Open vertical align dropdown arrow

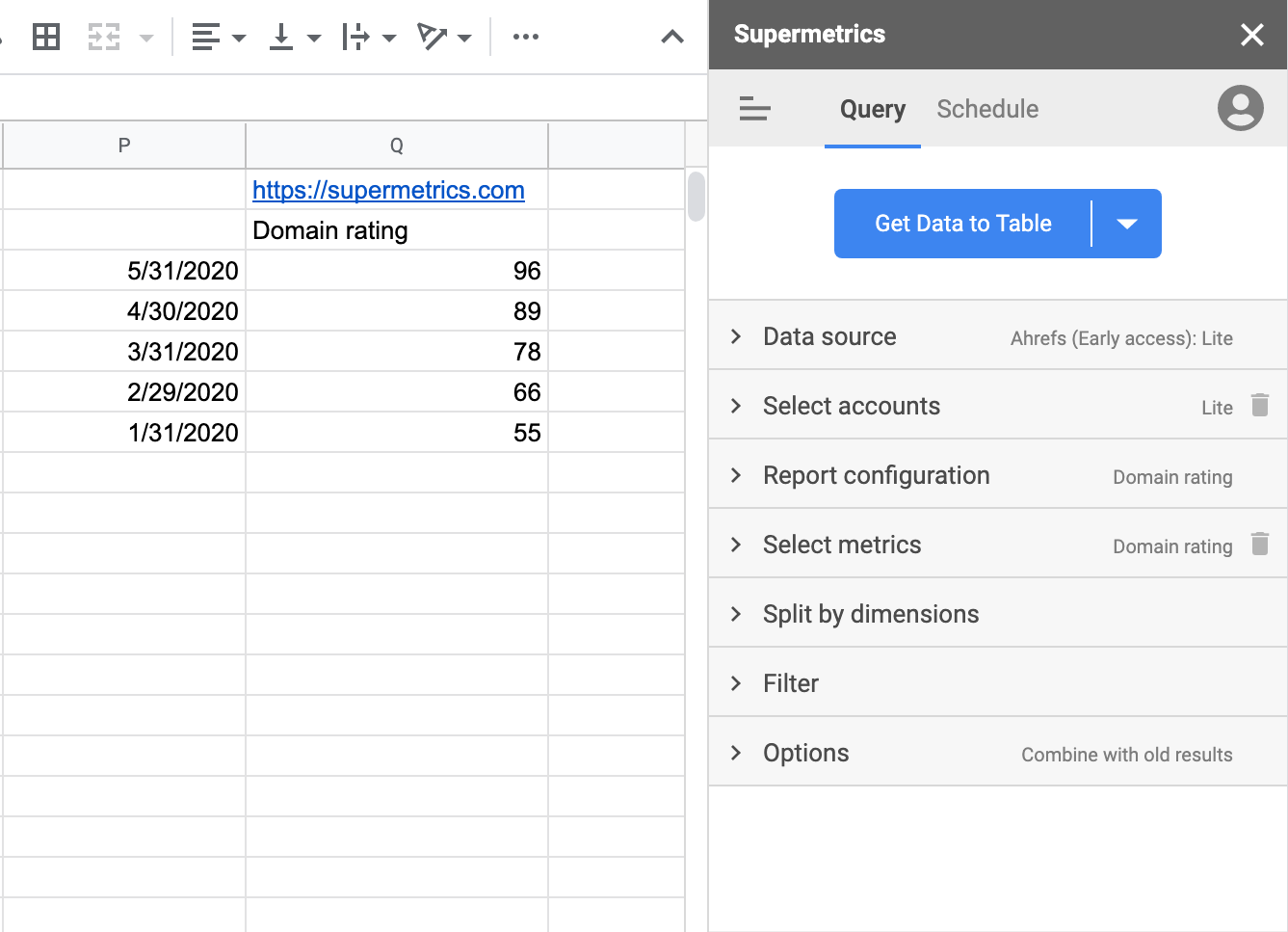click(314, 39)
